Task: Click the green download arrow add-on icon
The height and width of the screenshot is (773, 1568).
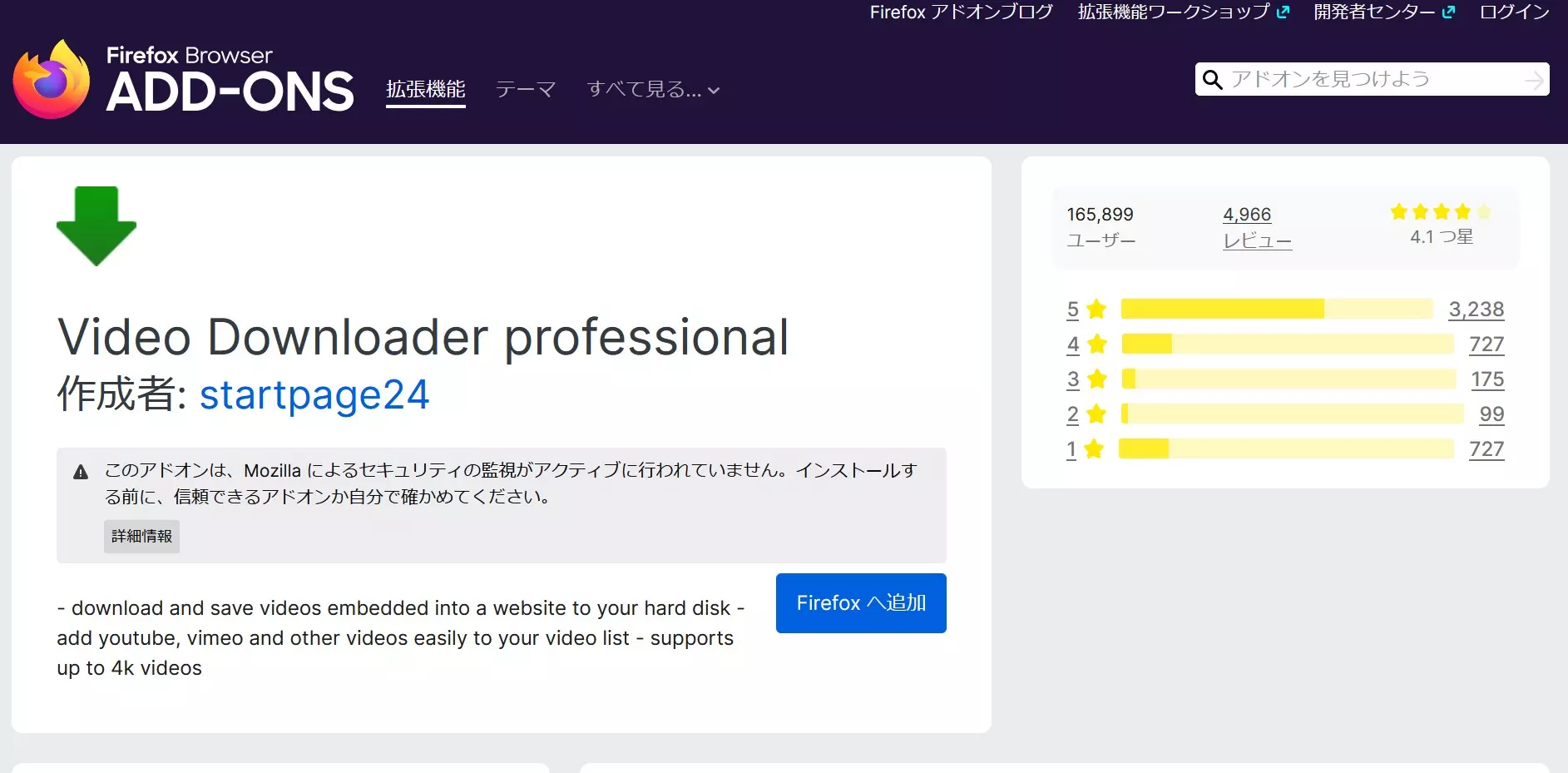Action: 96,226
